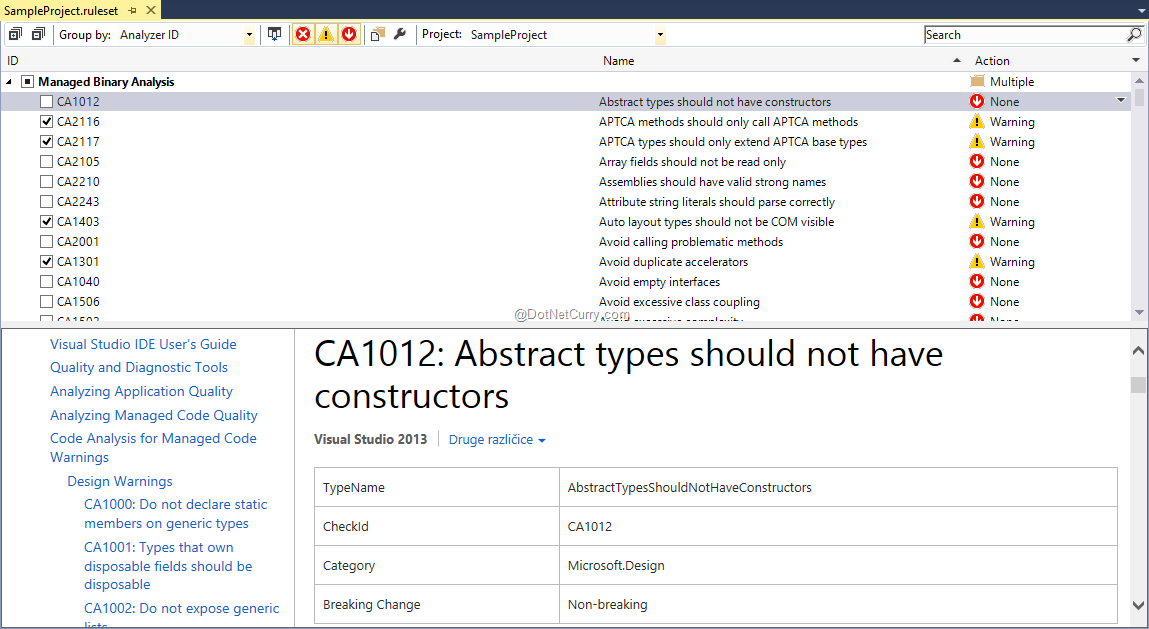
Task: Open Code Analysis for Managed Code Warnings link
Action: (153, 447)
